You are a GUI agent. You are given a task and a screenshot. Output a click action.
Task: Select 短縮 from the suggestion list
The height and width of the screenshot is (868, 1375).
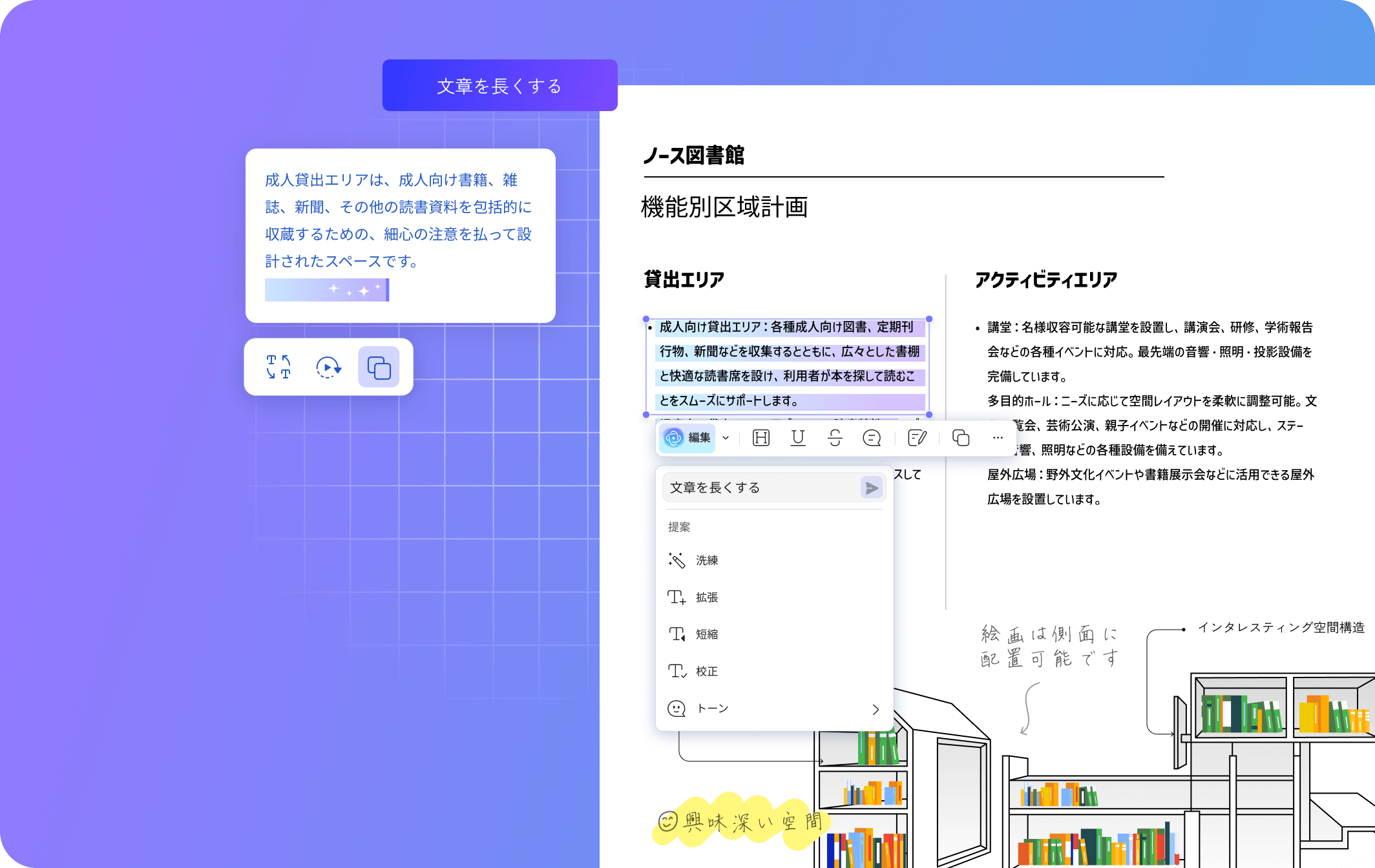coord(774,634)
